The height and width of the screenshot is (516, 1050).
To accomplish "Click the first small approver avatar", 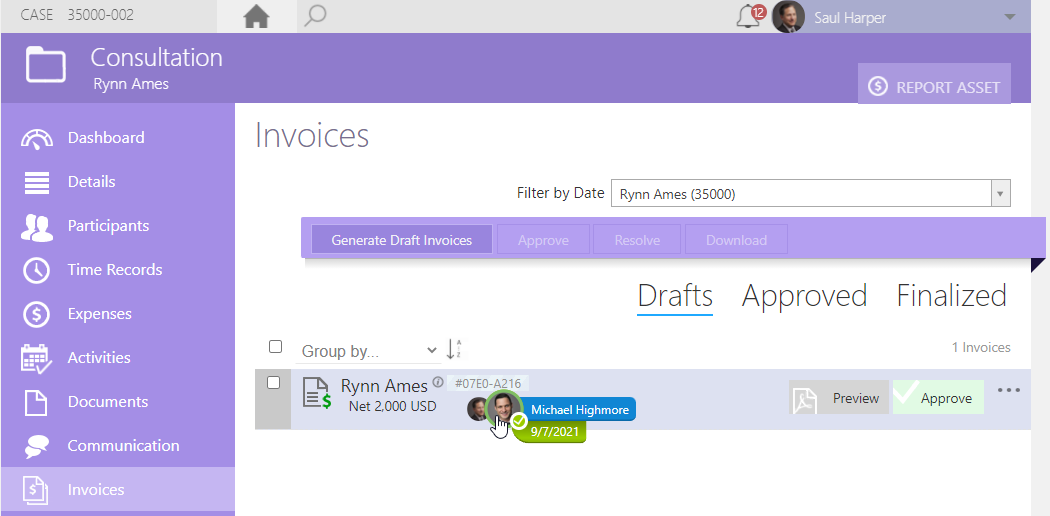I will click(477, 408).
